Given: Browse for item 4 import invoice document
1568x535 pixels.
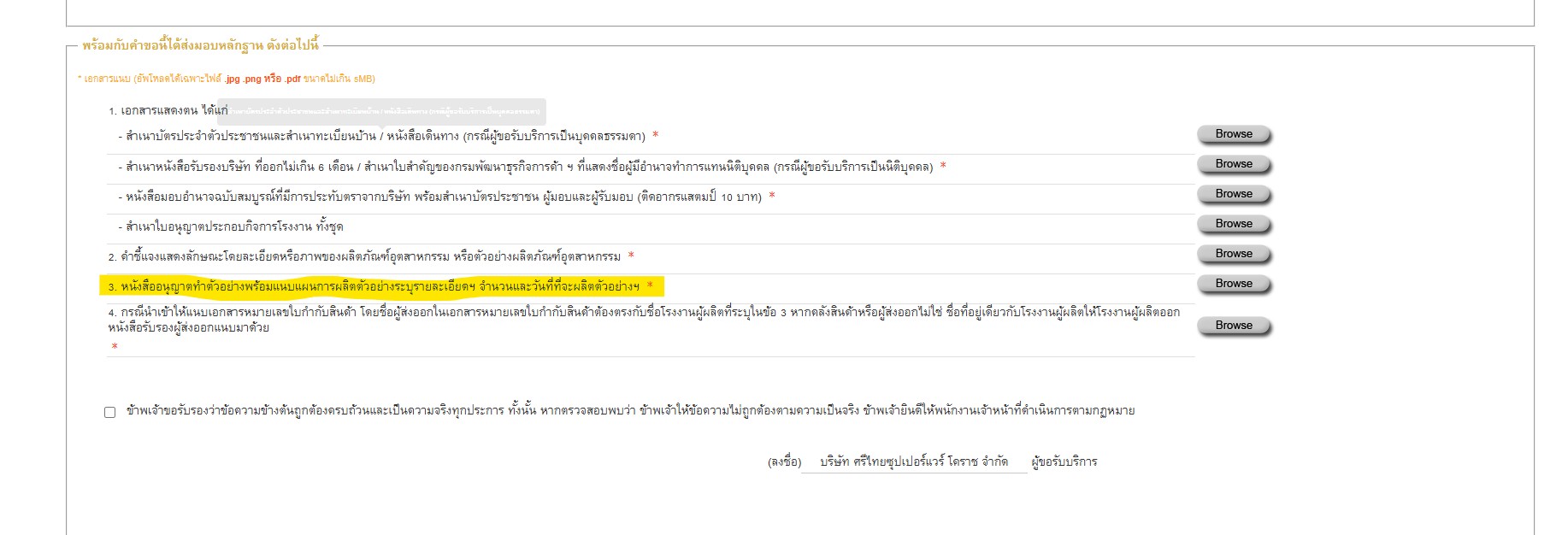Looking at the screenshot, I should point(1233,326).
